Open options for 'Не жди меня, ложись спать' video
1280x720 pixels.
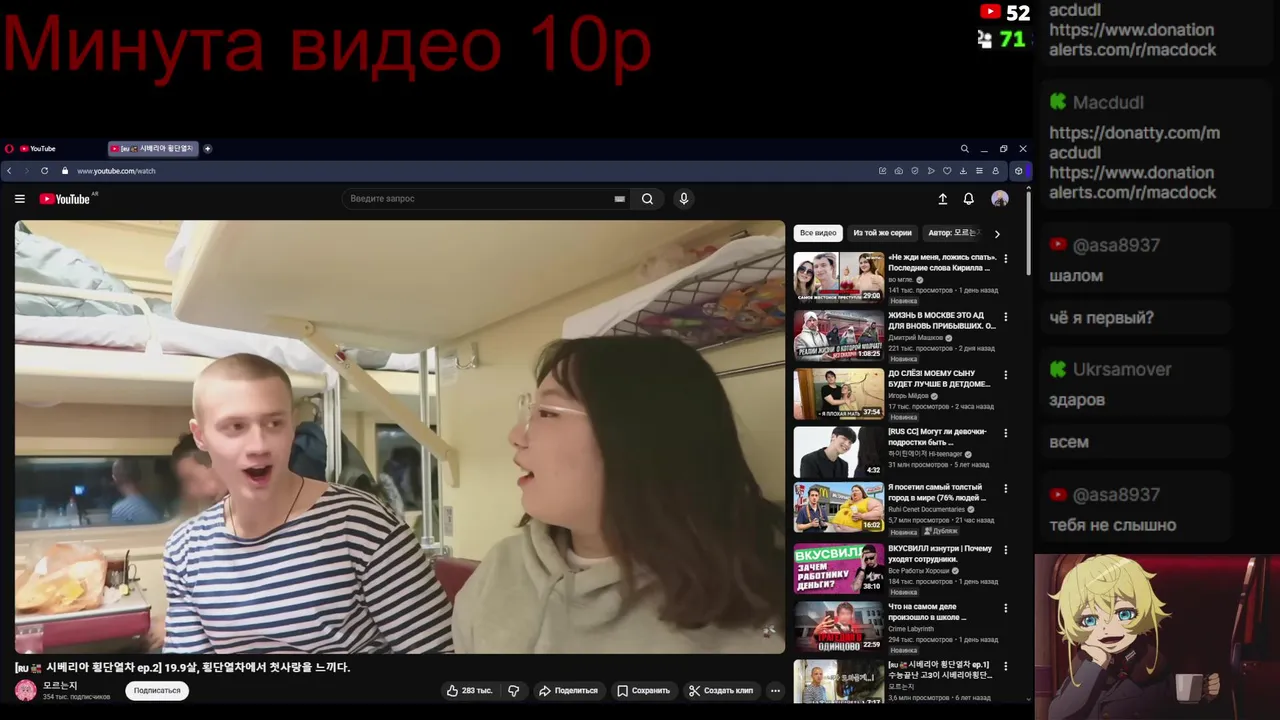[1005, 259]
